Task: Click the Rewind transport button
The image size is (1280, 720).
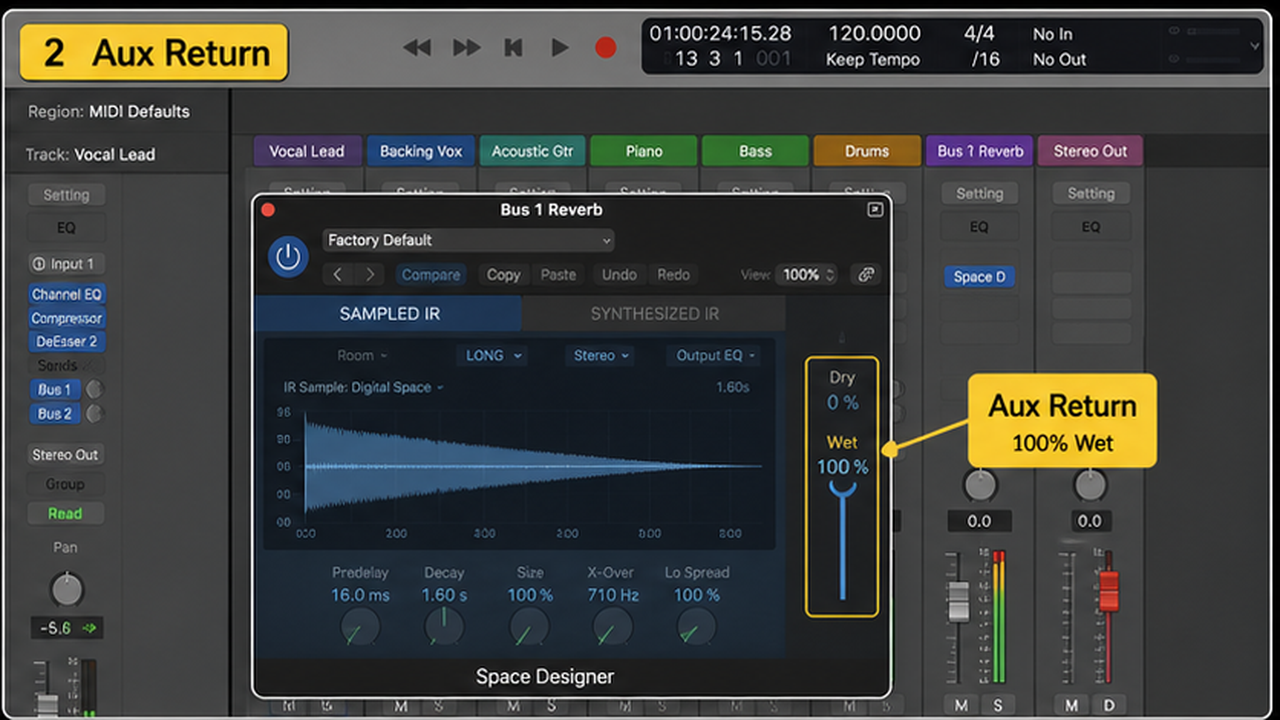Action: pos(416,47)
